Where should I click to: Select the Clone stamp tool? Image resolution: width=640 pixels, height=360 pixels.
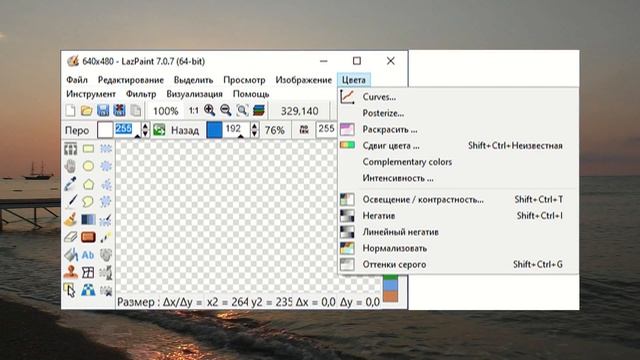[x=70, y=272]
